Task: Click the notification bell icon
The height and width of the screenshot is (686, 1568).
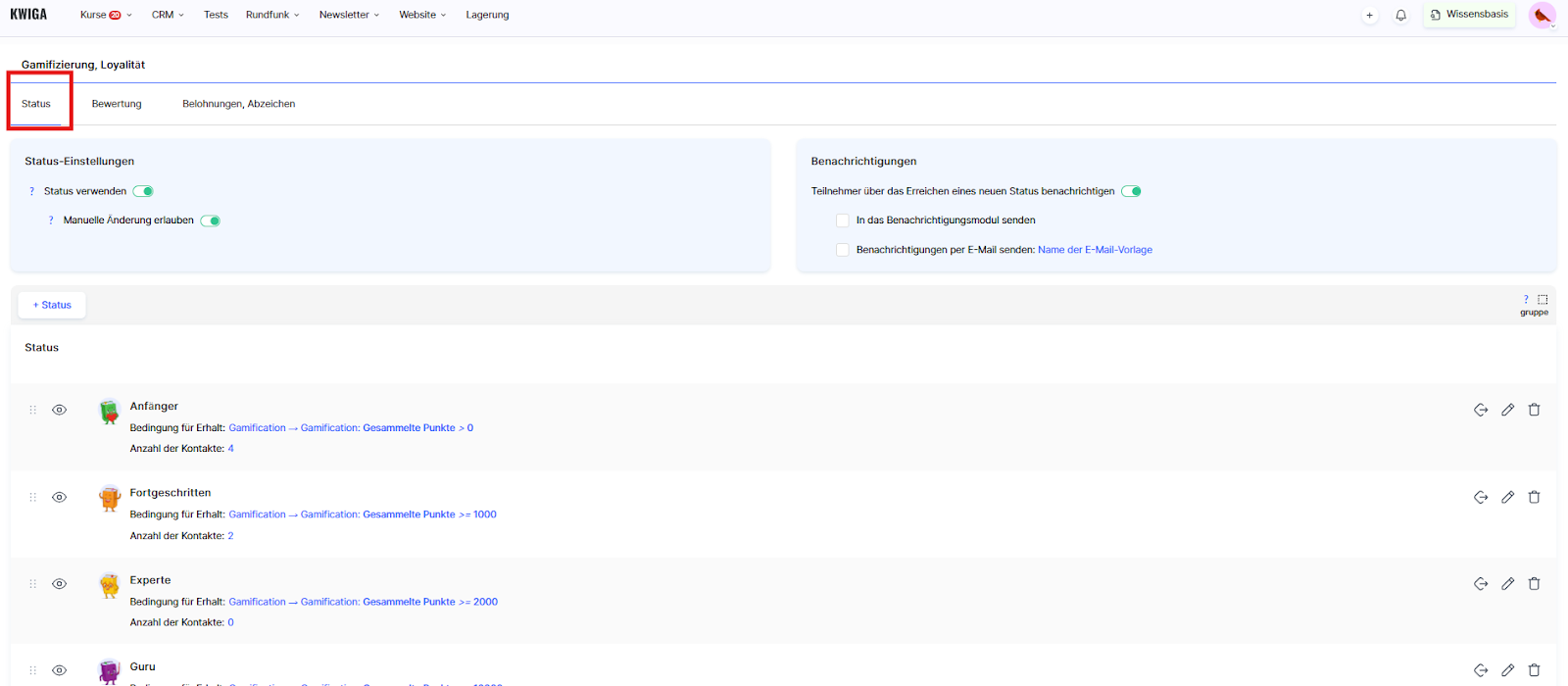Action: pyautogui.click(x=1400, y=16)
